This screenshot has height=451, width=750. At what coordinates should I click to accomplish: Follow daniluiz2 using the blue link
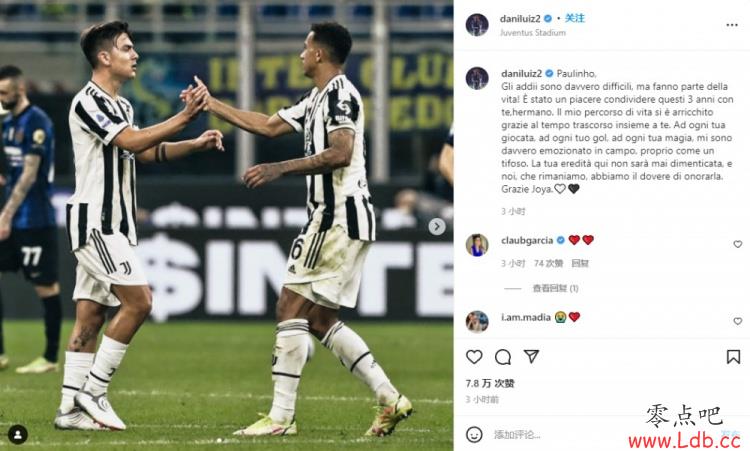[x=574, y=18]
